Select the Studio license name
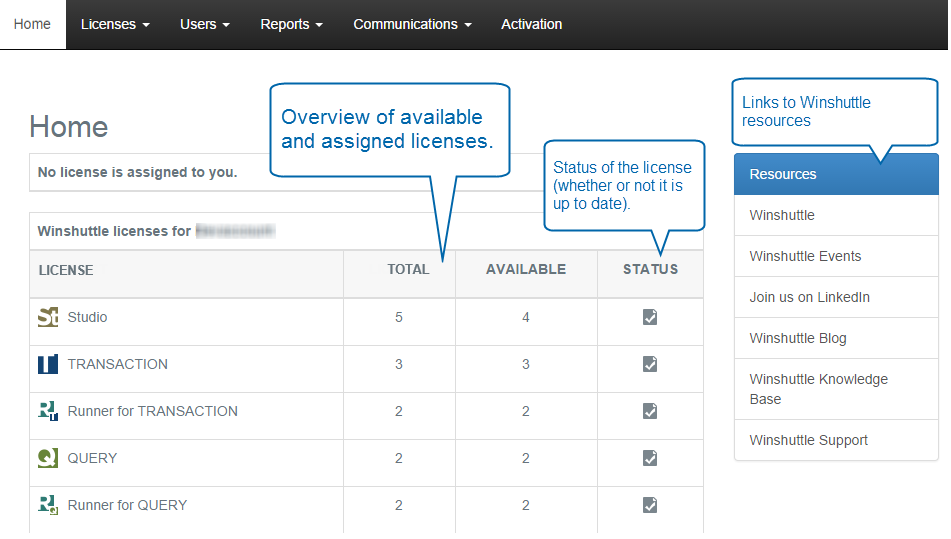 [87, 317]
